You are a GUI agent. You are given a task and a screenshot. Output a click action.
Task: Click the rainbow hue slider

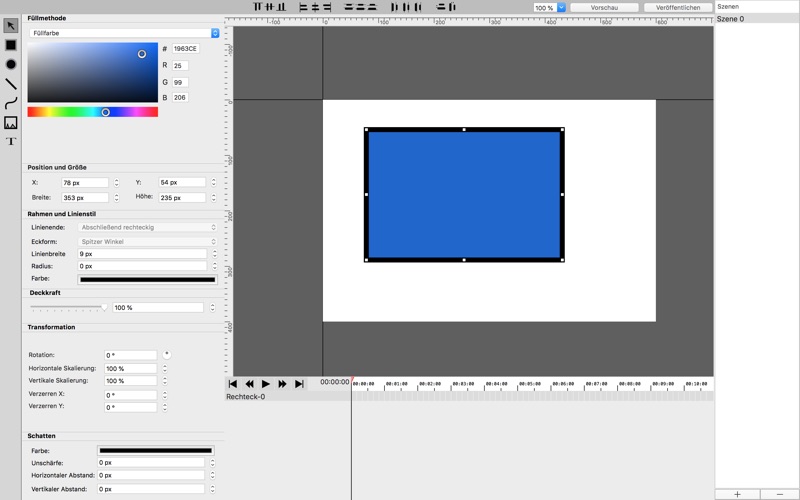click(93, 112)
